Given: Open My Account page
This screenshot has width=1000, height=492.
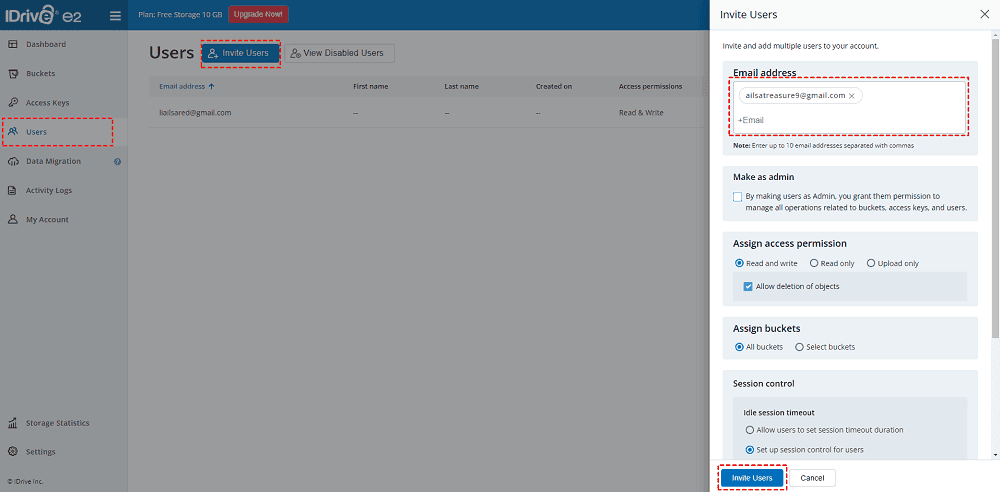Looking at the screenshot, I should (47, 220).
